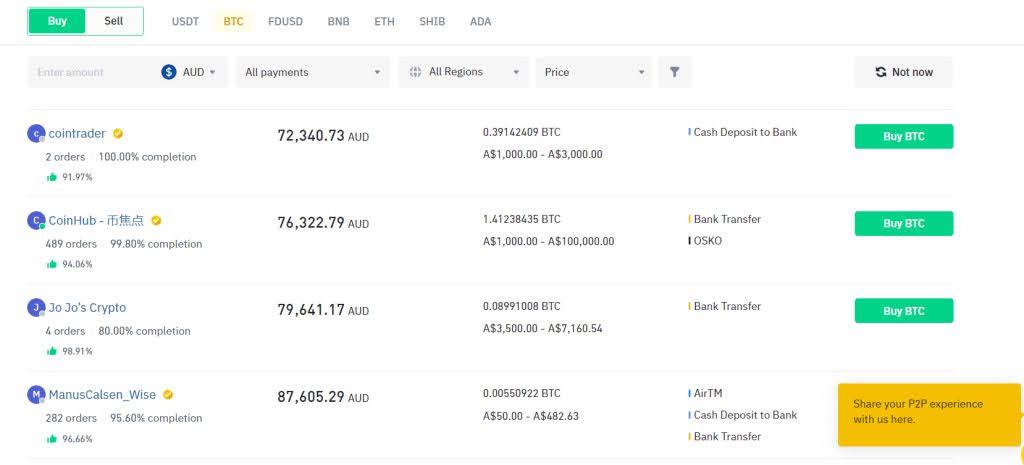This screenshot has height=465, width=1024.
Task: Click 1.41238435 BTC available amount
Action: (522, 219)
